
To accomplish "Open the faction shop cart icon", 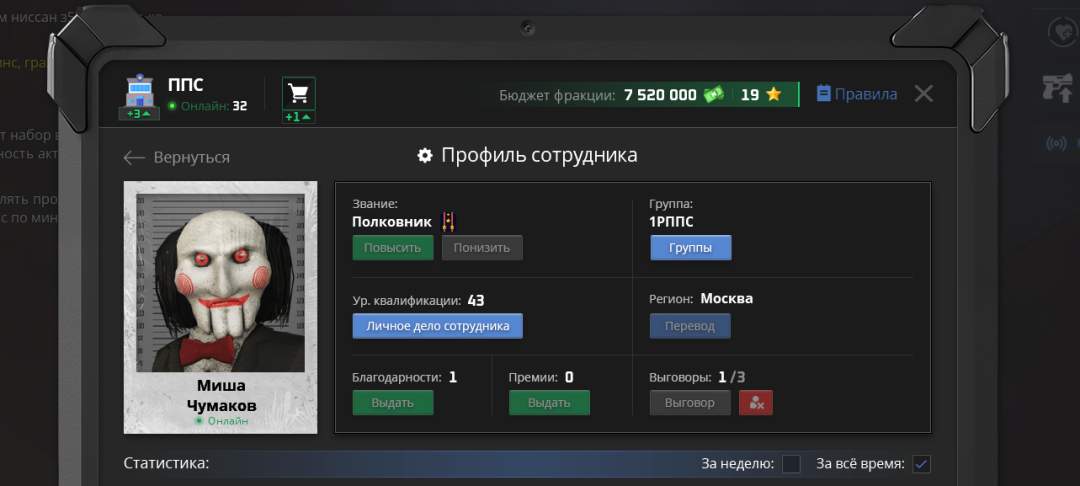I will [x=299, y=93].
